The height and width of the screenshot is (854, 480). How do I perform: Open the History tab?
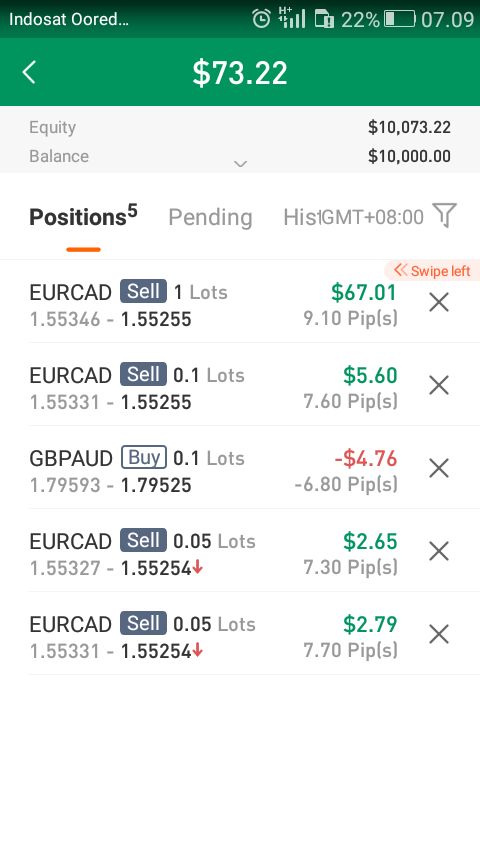click(300, 217)
